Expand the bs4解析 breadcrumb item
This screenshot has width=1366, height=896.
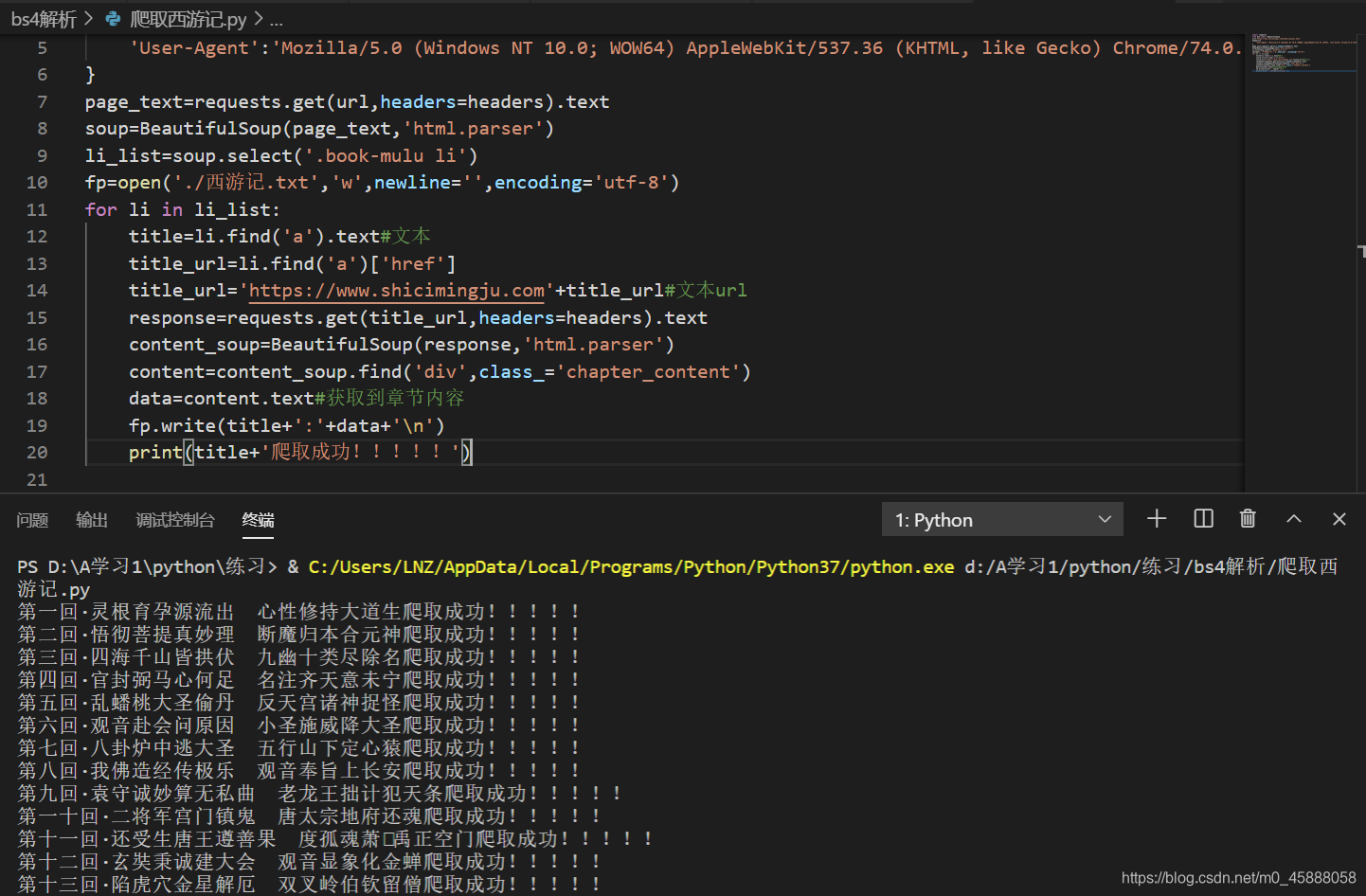45,18
